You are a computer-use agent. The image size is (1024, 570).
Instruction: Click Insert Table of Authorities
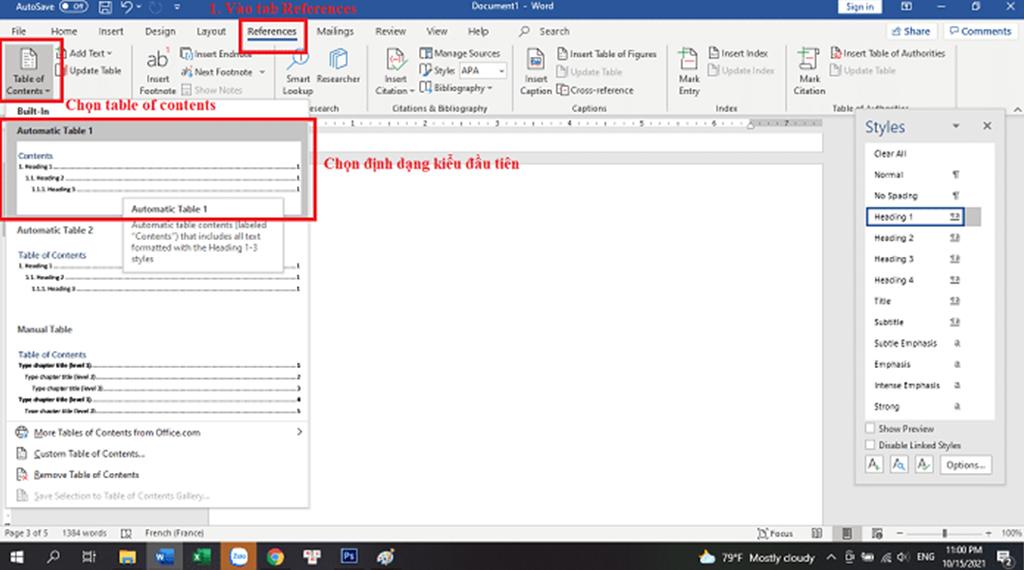click(x=888, y=53)
